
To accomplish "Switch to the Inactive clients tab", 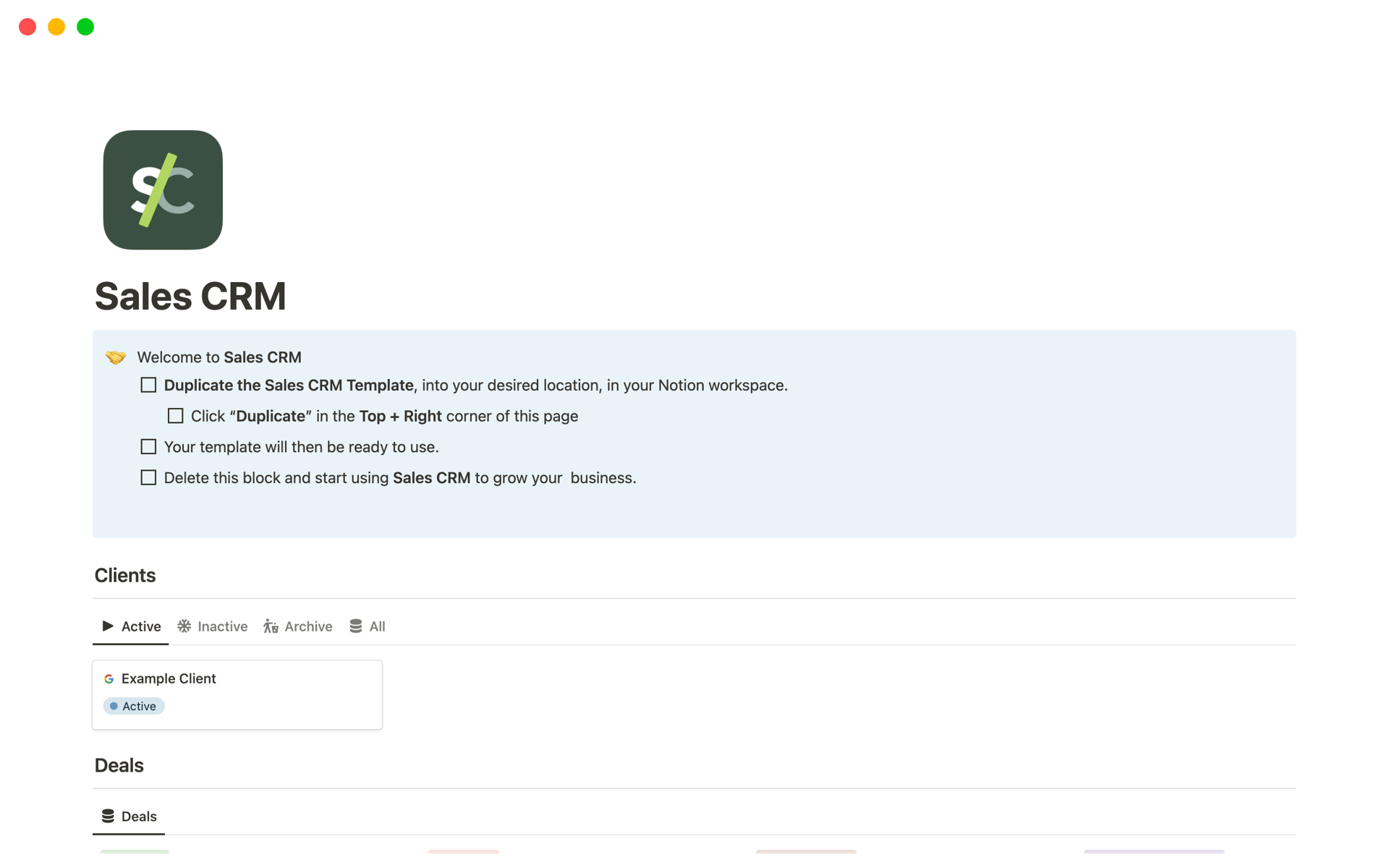I will pyautogui.click(x=222, y=626).
